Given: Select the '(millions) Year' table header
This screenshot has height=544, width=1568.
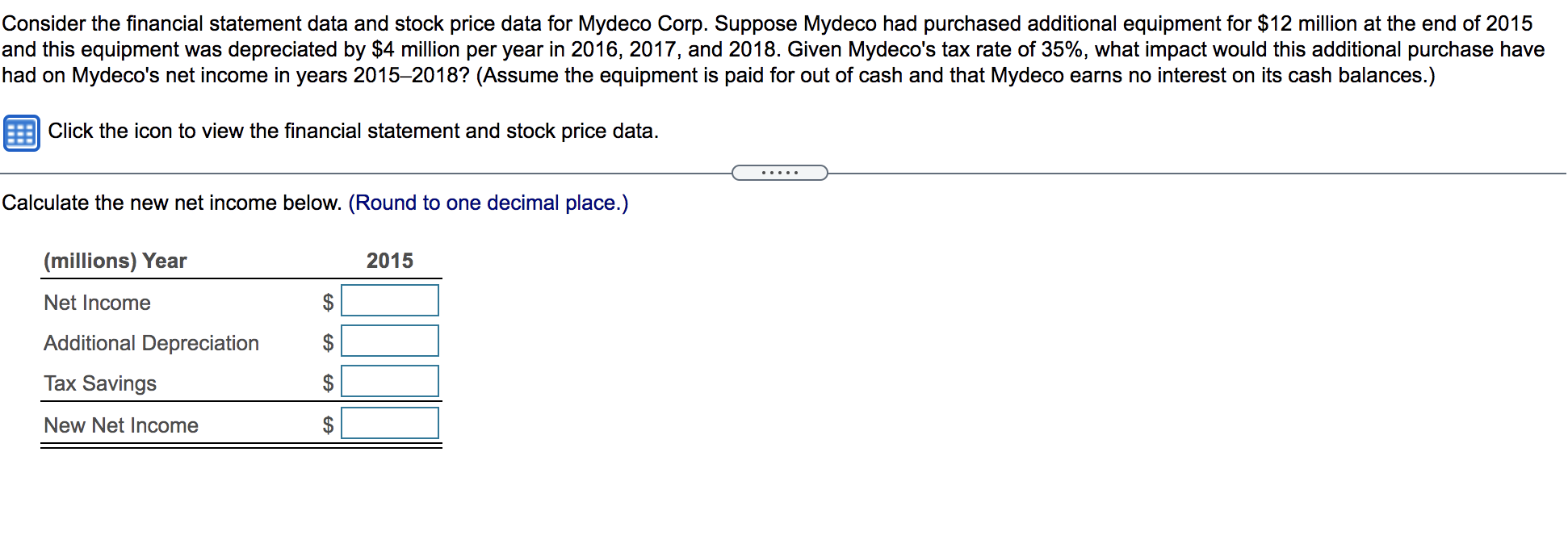Looking at the screenshot, I should click(115, 261).
